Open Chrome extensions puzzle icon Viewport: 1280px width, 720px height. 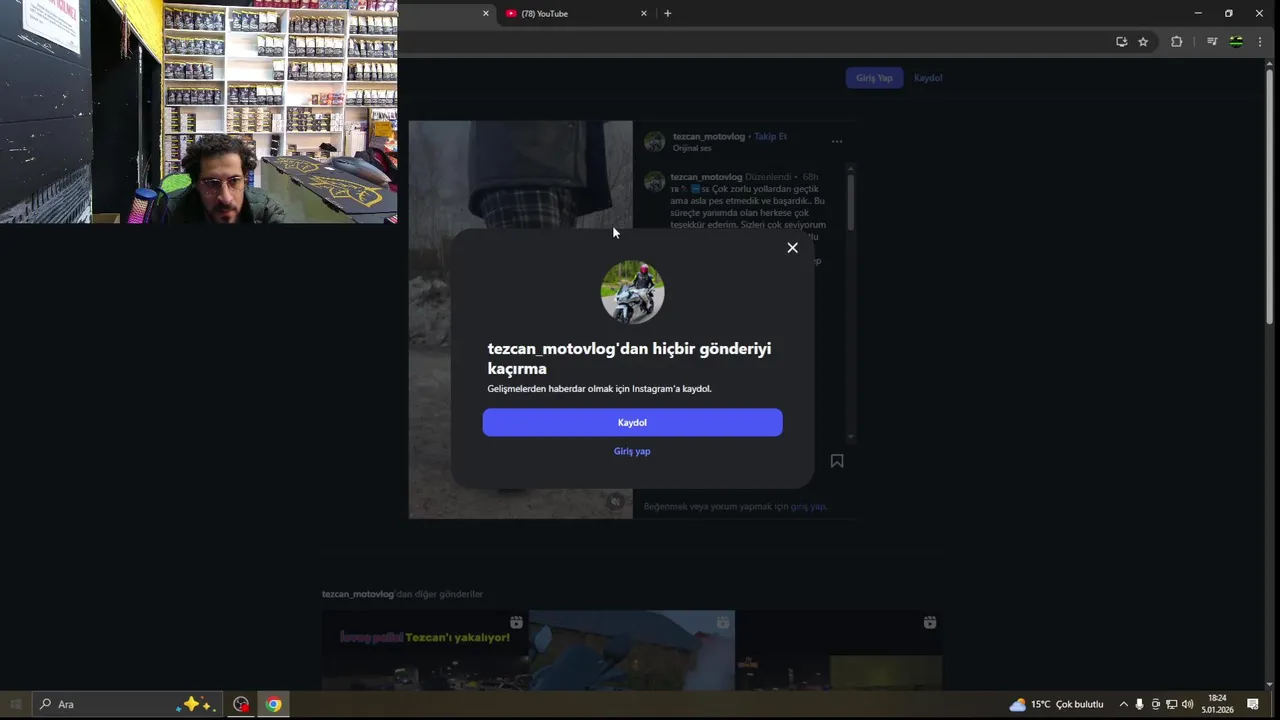pos(1176,42)
